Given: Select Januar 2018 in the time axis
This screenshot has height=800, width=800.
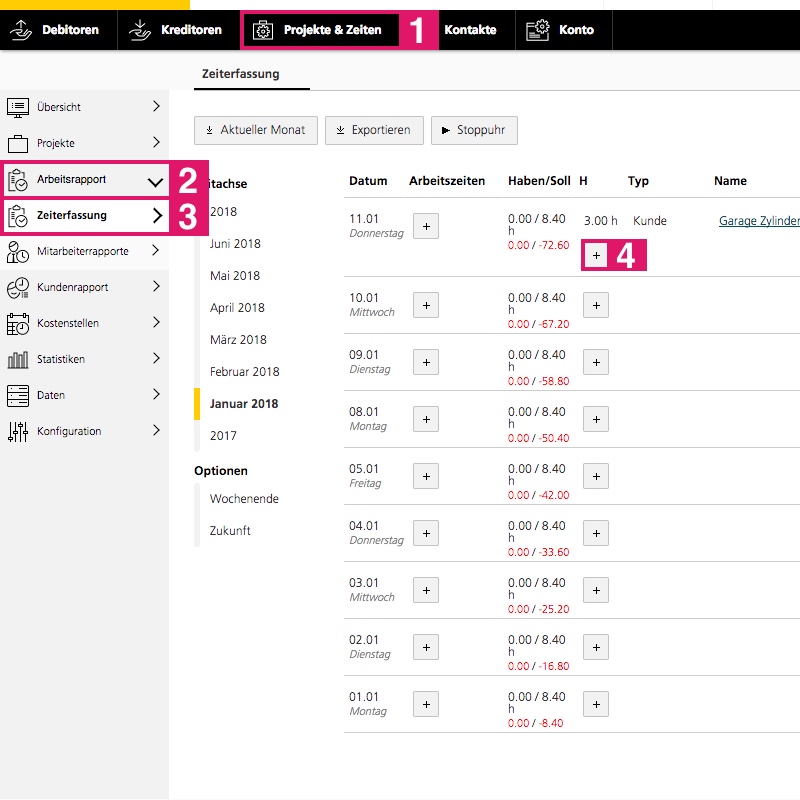Looking at the screenshot, I should click(x=244, y=404).
